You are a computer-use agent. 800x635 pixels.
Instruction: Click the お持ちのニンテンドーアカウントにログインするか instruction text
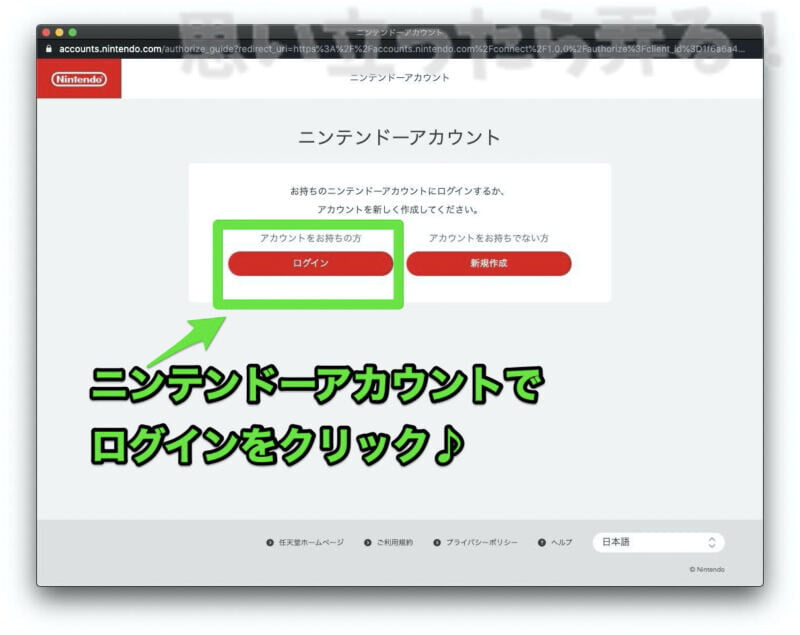click(x=398, y=191)
